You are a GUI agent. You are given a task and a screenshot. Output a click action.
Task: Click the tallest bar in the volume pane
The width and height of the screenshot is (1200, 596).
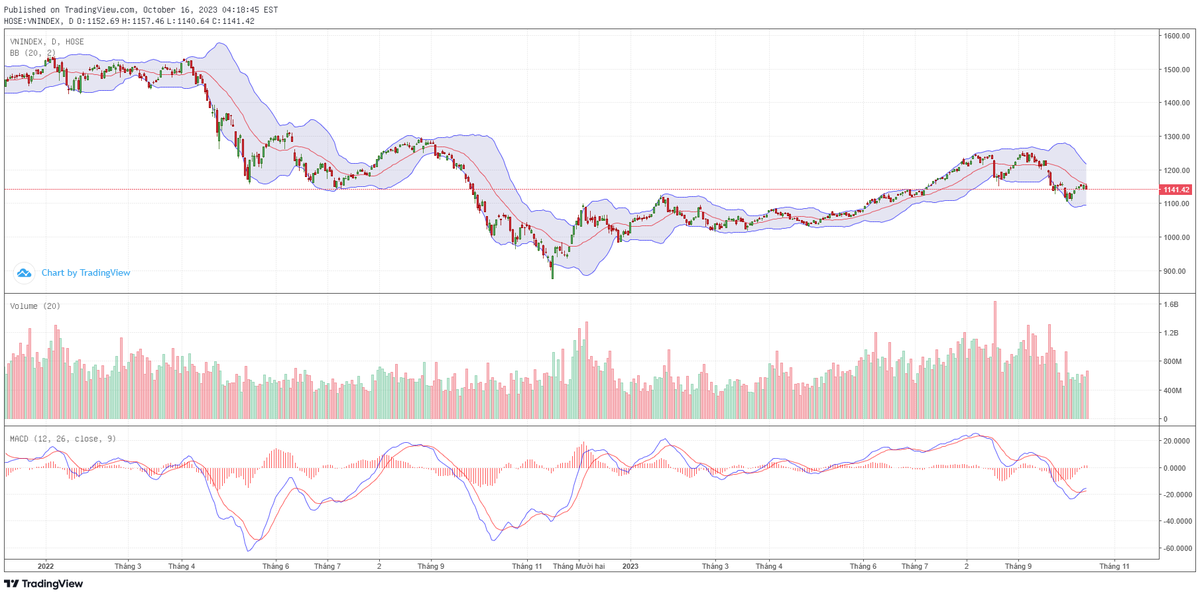pyautogui.click(x=995, y=360)
